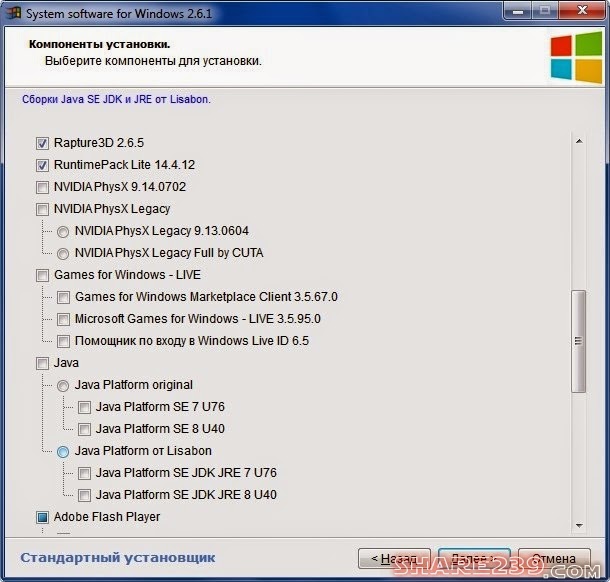Uncheck RuntimePack Lite 14.4.12
The height and width of the screenshot is (582, 610).
coord(42,165)
